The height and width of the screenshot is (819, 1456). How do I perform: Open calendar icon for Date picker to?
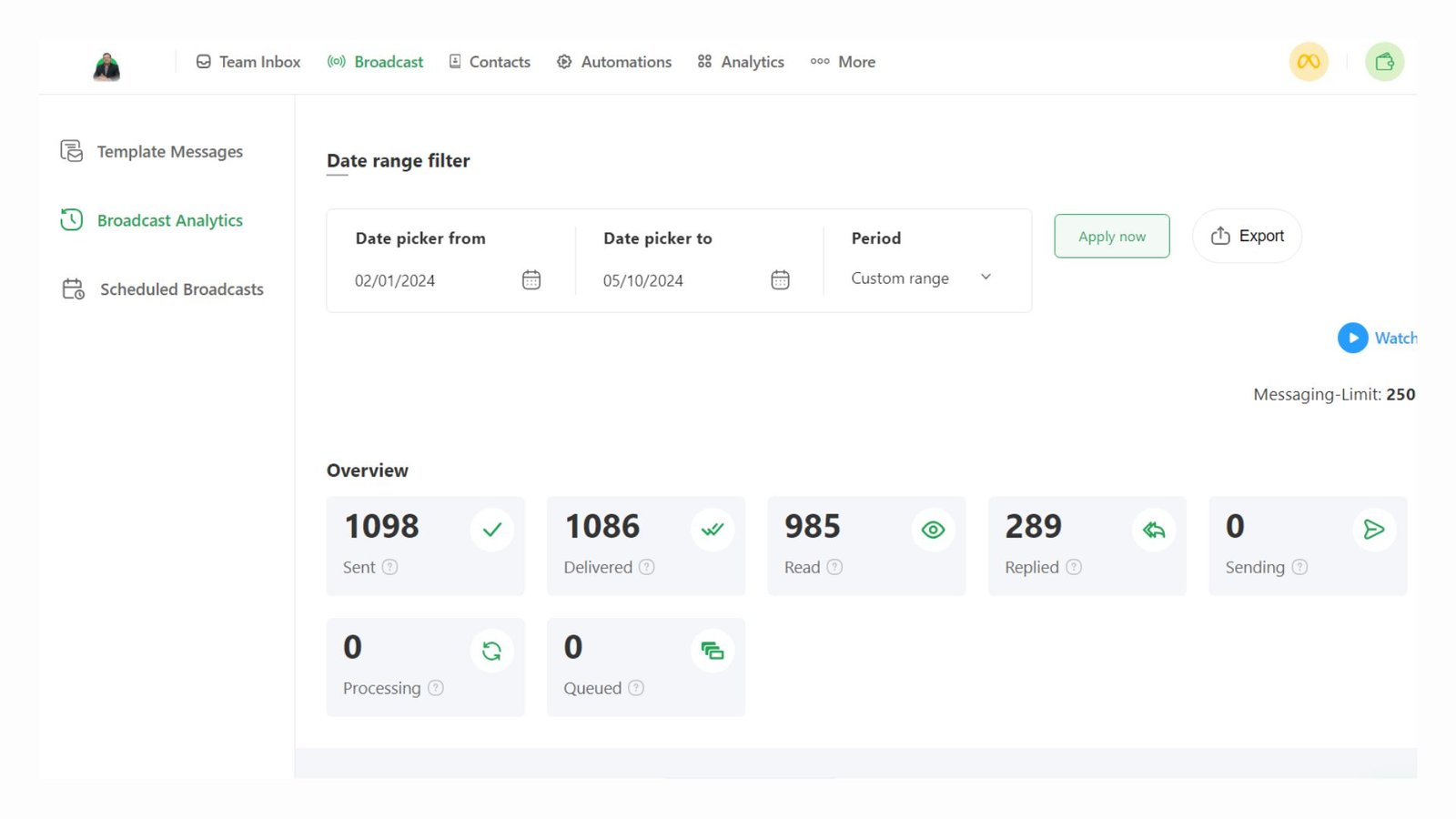pyautogui.click(x=780, y=280)
